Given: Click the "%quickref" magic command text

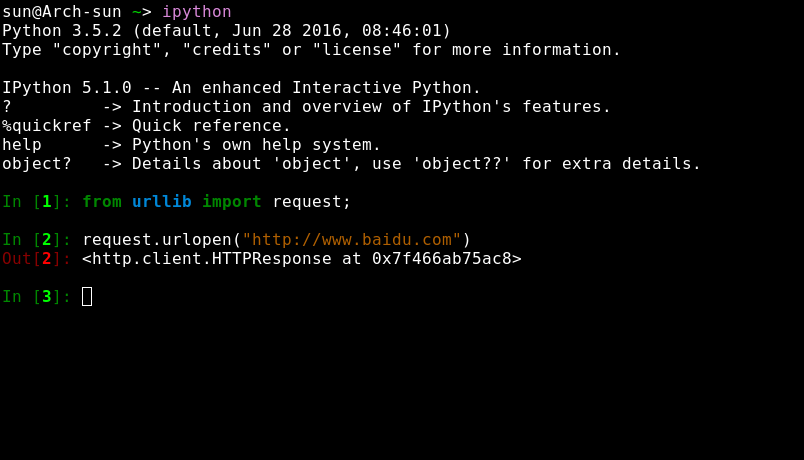Looking at the screenshot, I should coord(46,125).
